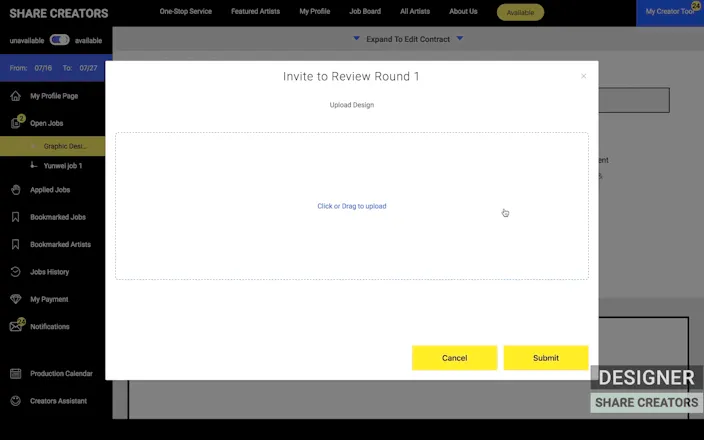Open the Open Jobs section
This screenshot has width=704, height=440.
(x=46, y=123)
